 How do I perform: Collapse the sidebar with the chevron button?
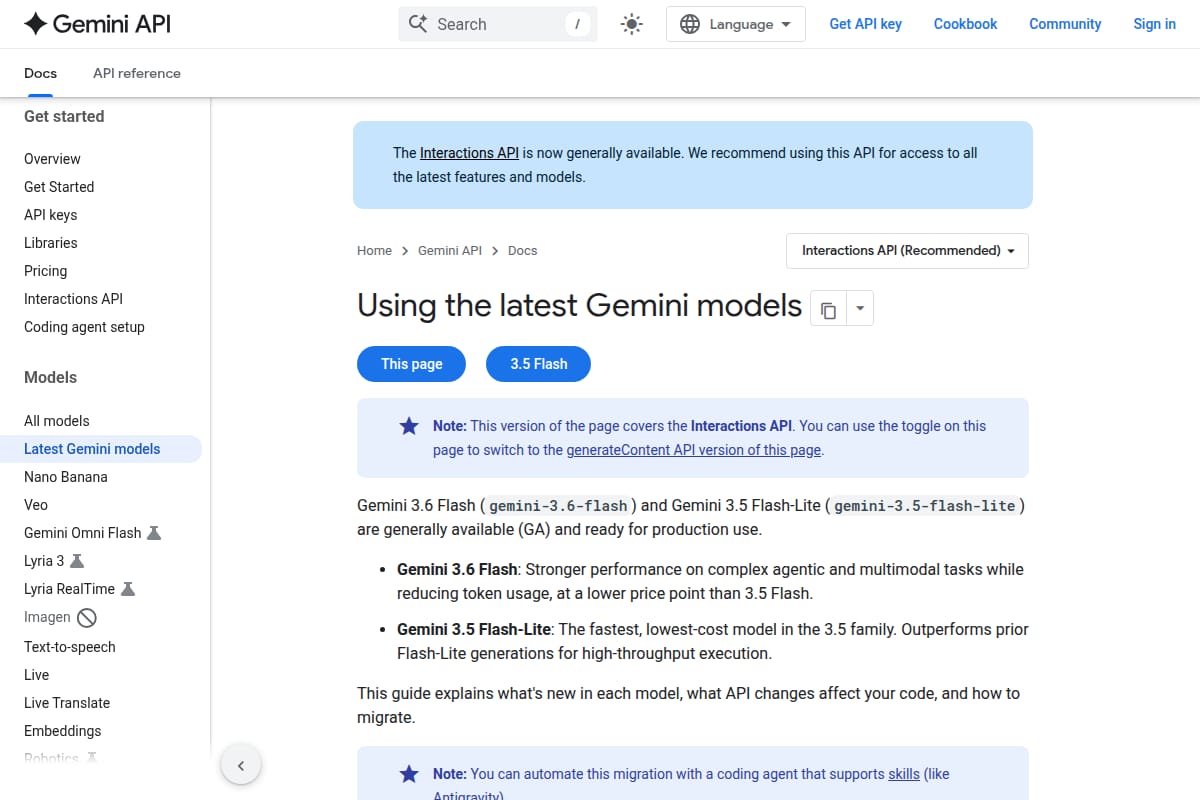[241, 766]
